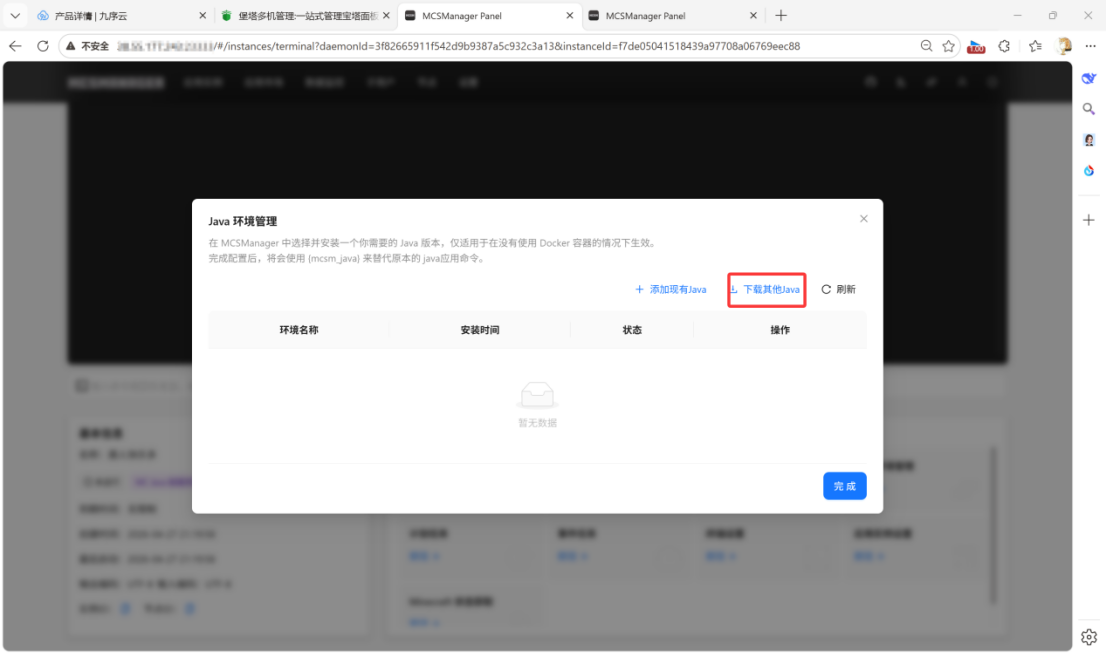Open the sidebar blue-red circular app icon
Screen dimensions: 1106x655
1089,171
